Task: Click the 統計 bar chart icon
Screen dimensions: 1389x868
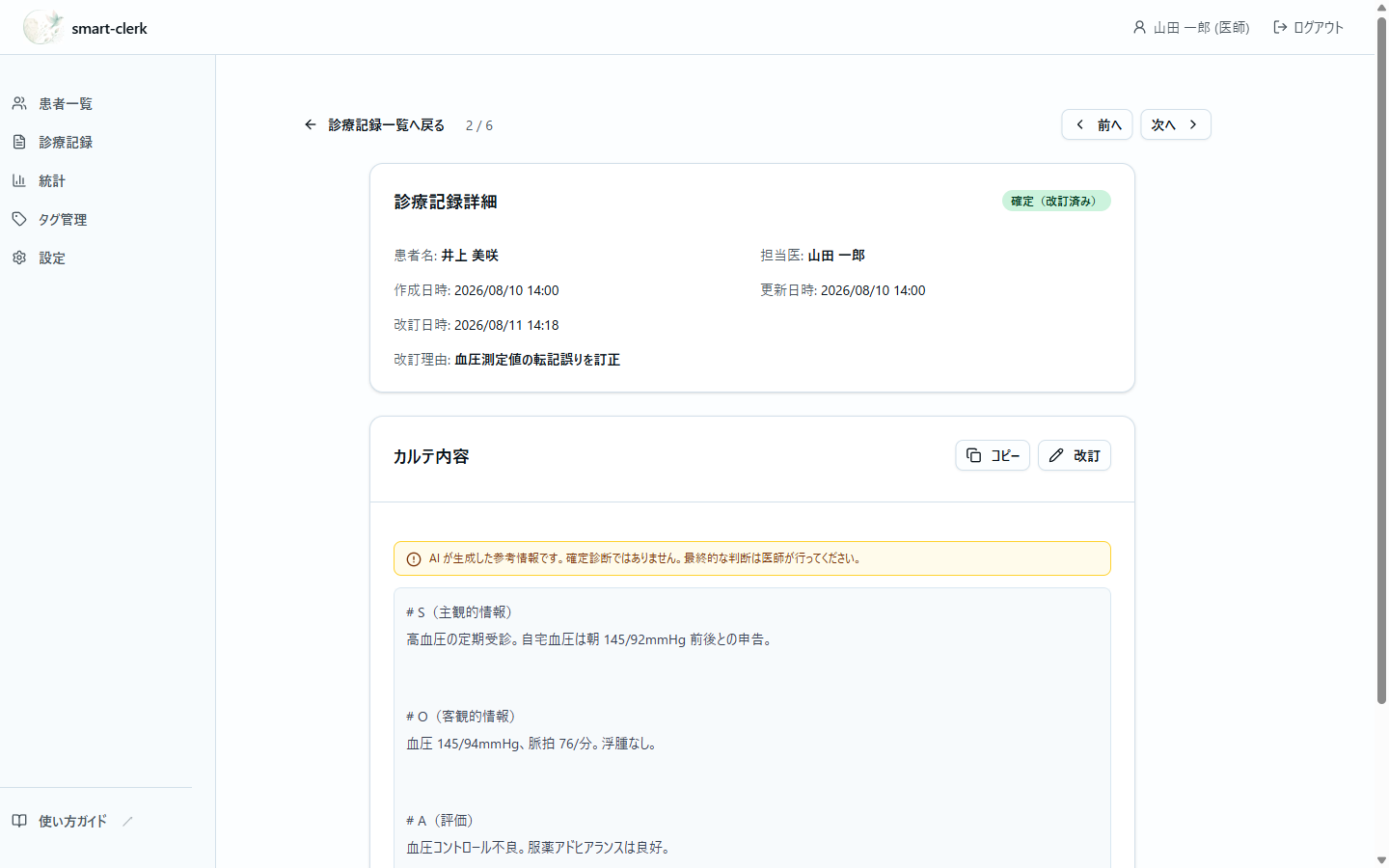Action: click(19, 180)
